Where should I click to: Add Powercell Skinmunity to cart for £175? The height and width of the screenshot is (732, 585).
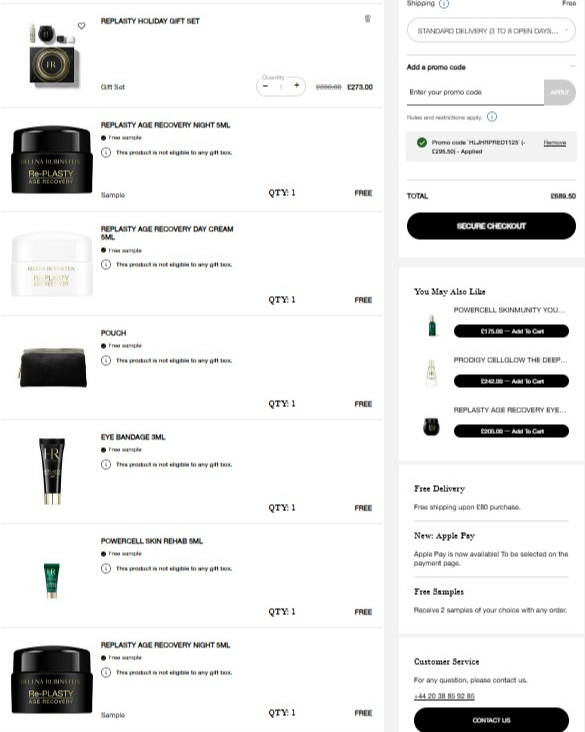pyautogui.click(x=511, y=331)
